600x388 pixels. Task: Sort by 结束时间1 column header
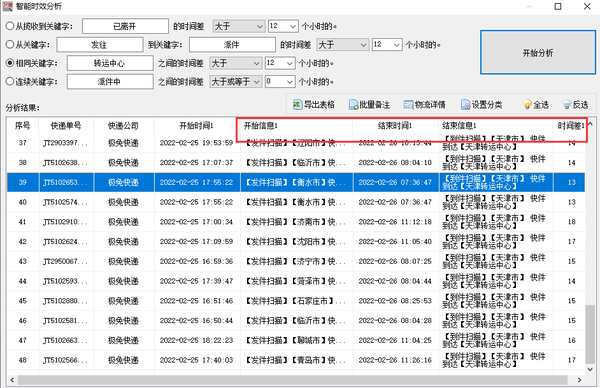click(396, 126)
